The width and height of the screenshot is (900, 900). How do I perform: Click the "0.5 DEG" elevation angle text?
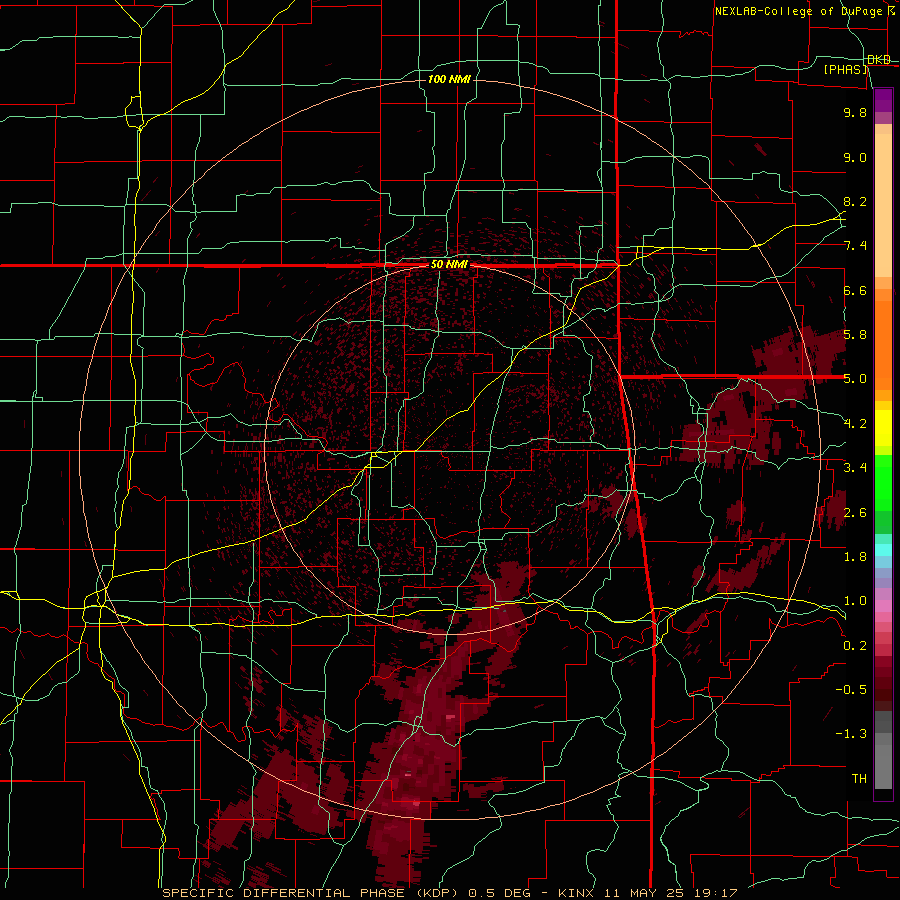499,893
